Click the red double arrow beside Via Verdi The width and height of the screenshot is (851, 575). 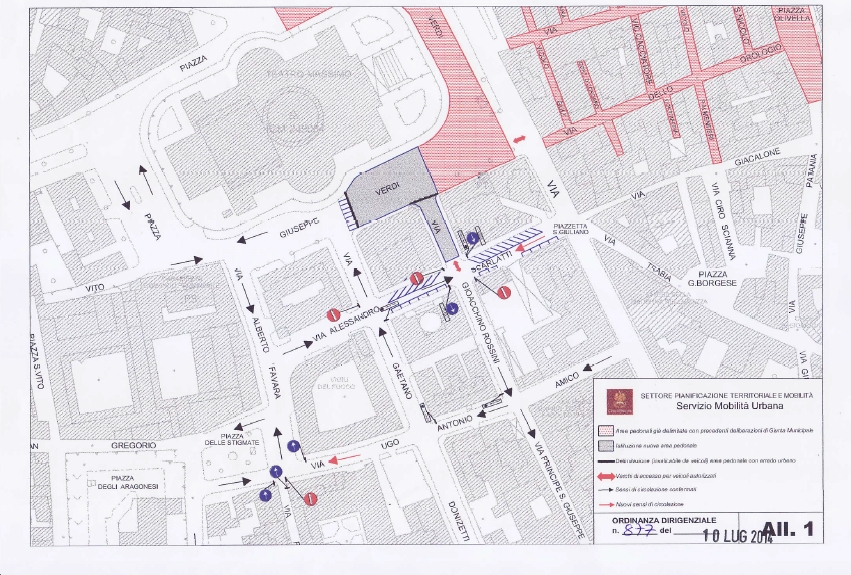[517, 141]
